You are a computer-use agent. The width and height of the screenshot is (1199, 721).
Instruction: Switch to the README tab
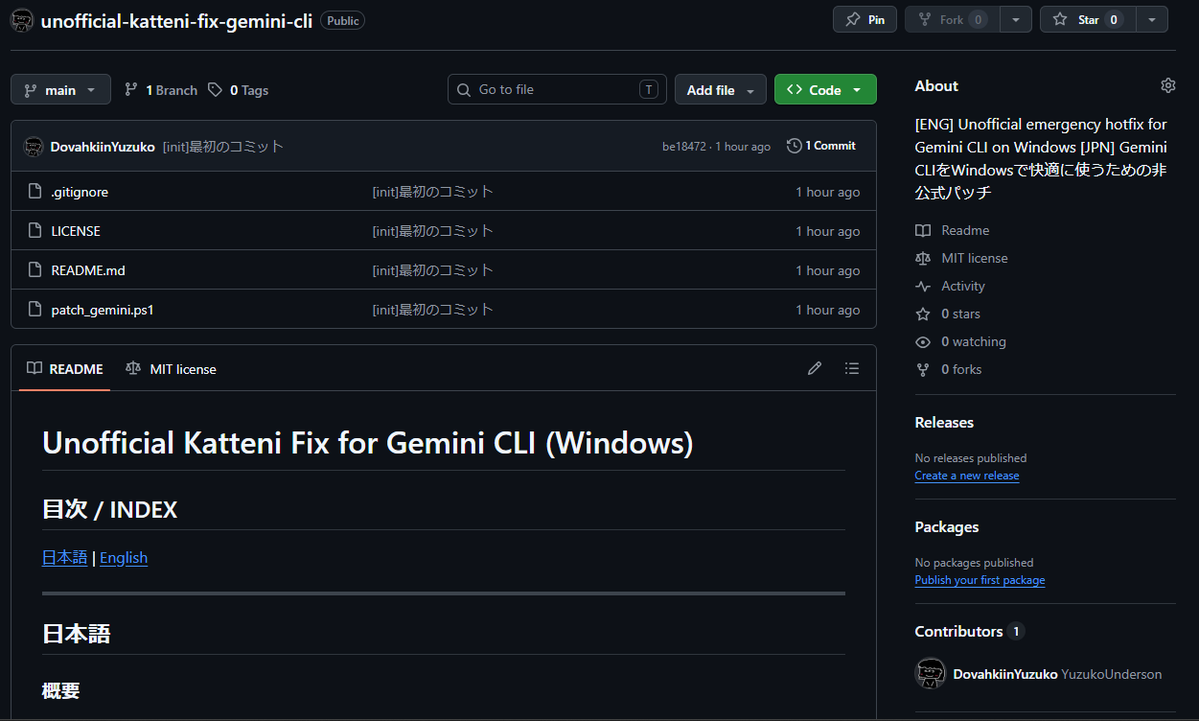[65, 369]
